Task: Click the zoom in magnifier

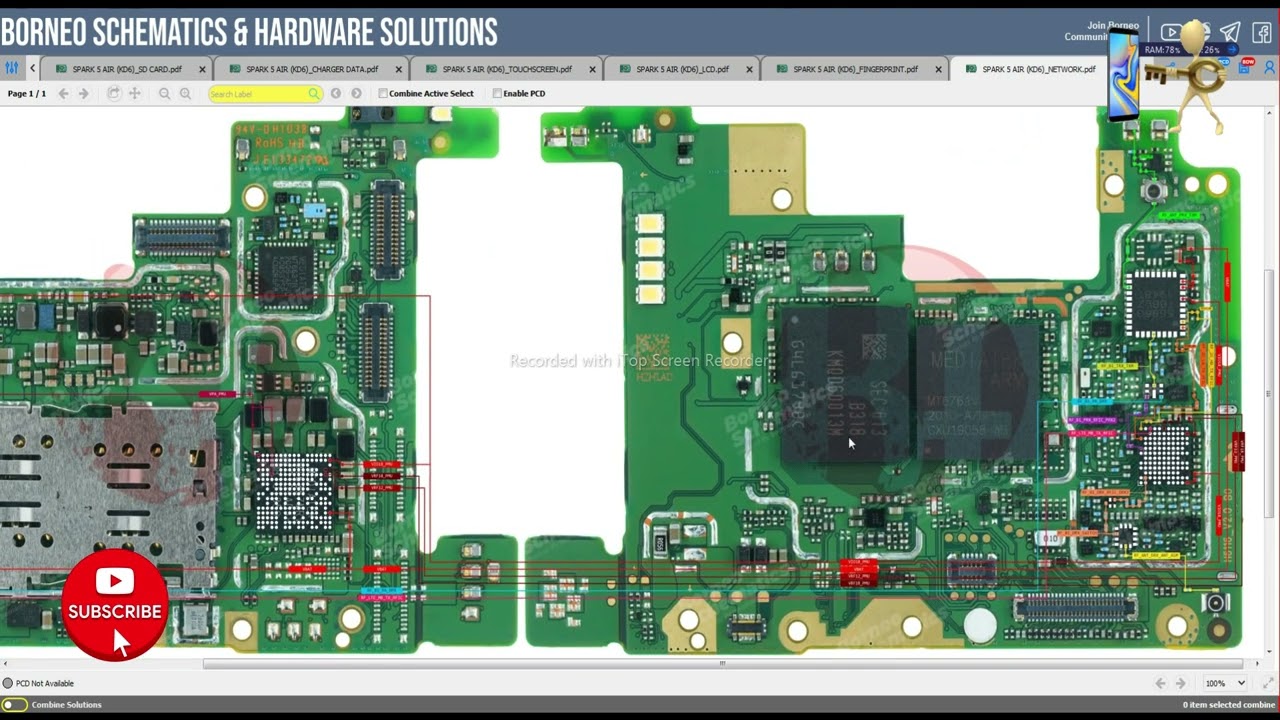Action: [185, 93]
